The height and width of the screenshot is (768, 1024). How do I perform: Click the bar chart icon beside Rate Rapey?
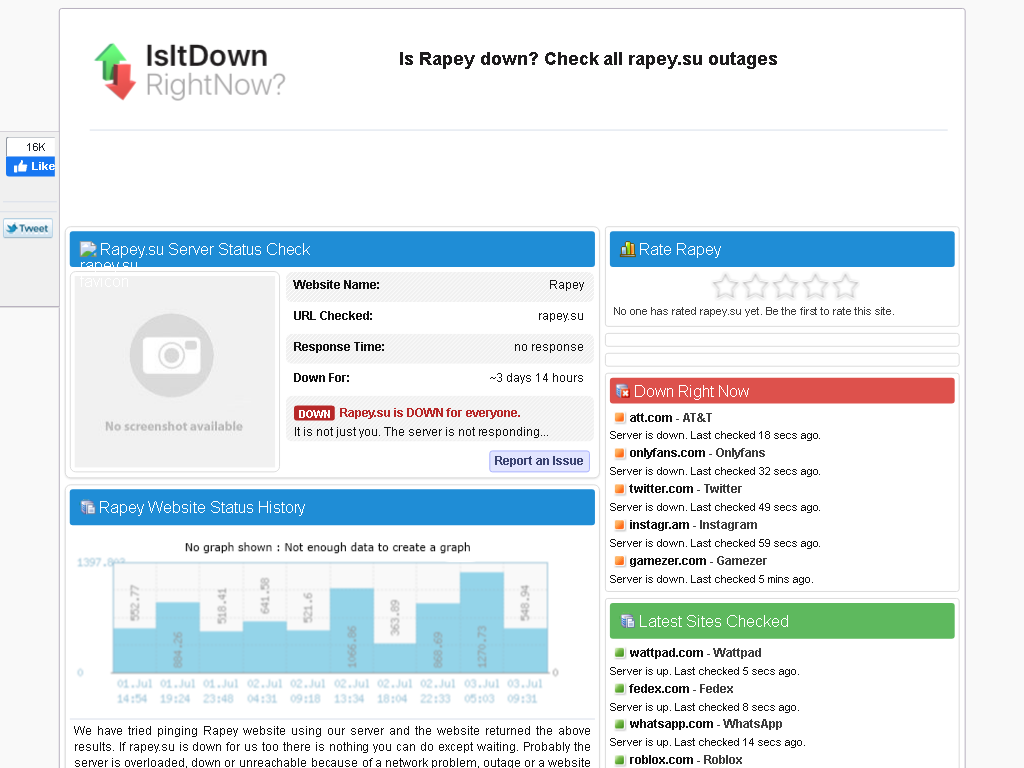pyautogui.click(x=627, y=249)
